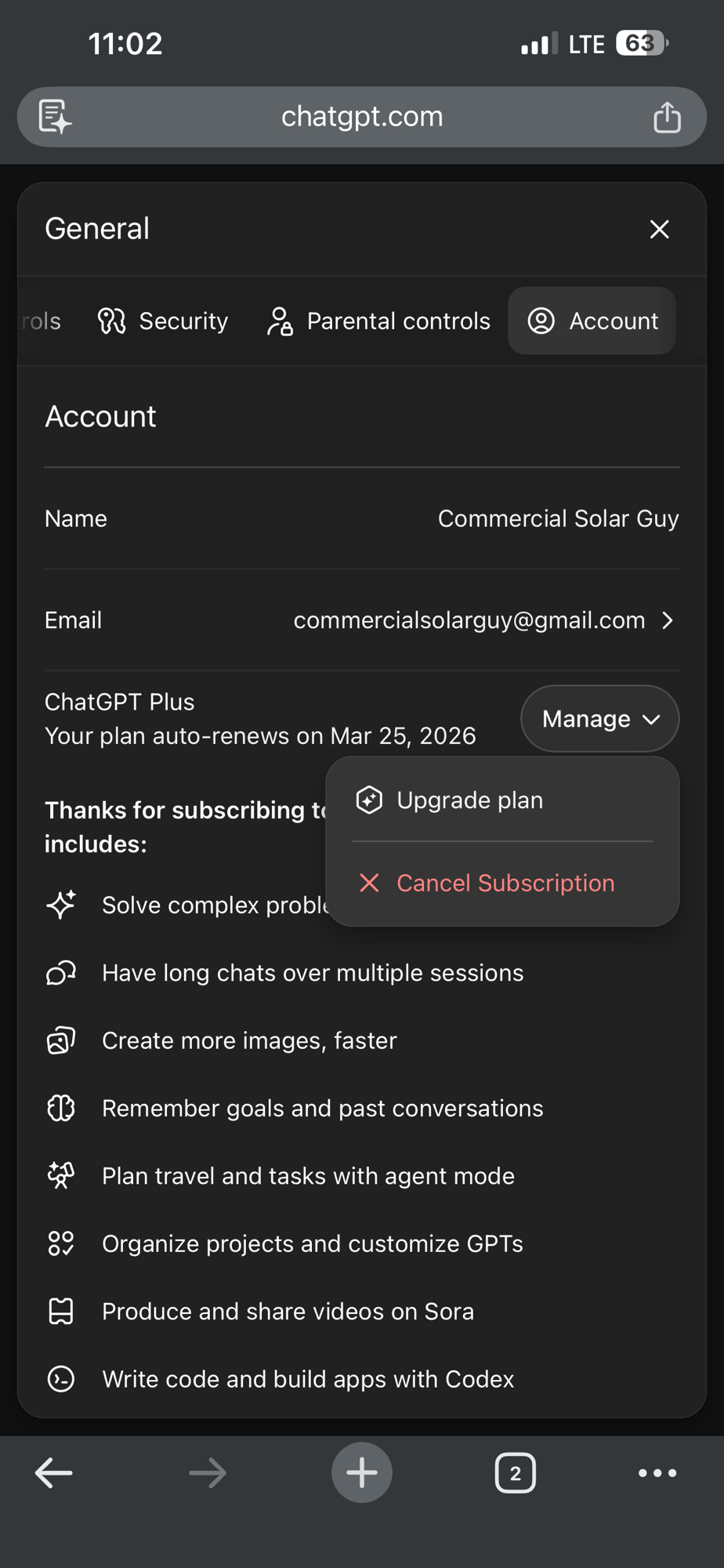Select the Account tab
Image resolution: width=724 pixels, height=1568 pixels.
(x=592, y=321)
